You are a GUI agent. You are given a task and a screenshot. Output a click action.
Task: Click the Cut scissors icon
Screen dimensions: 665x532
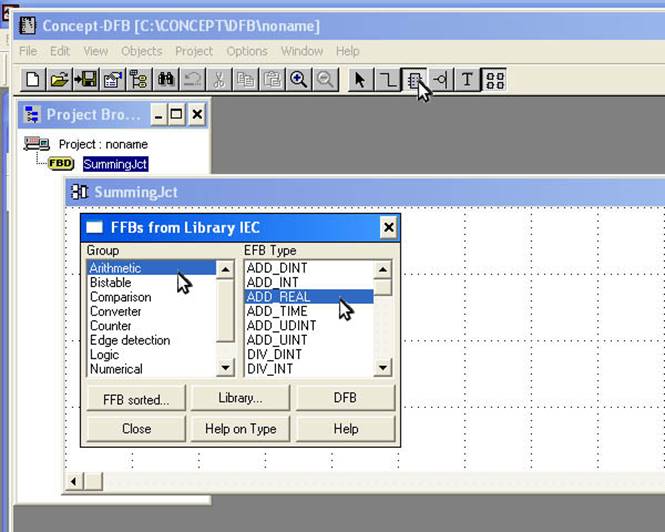[219, 79]
